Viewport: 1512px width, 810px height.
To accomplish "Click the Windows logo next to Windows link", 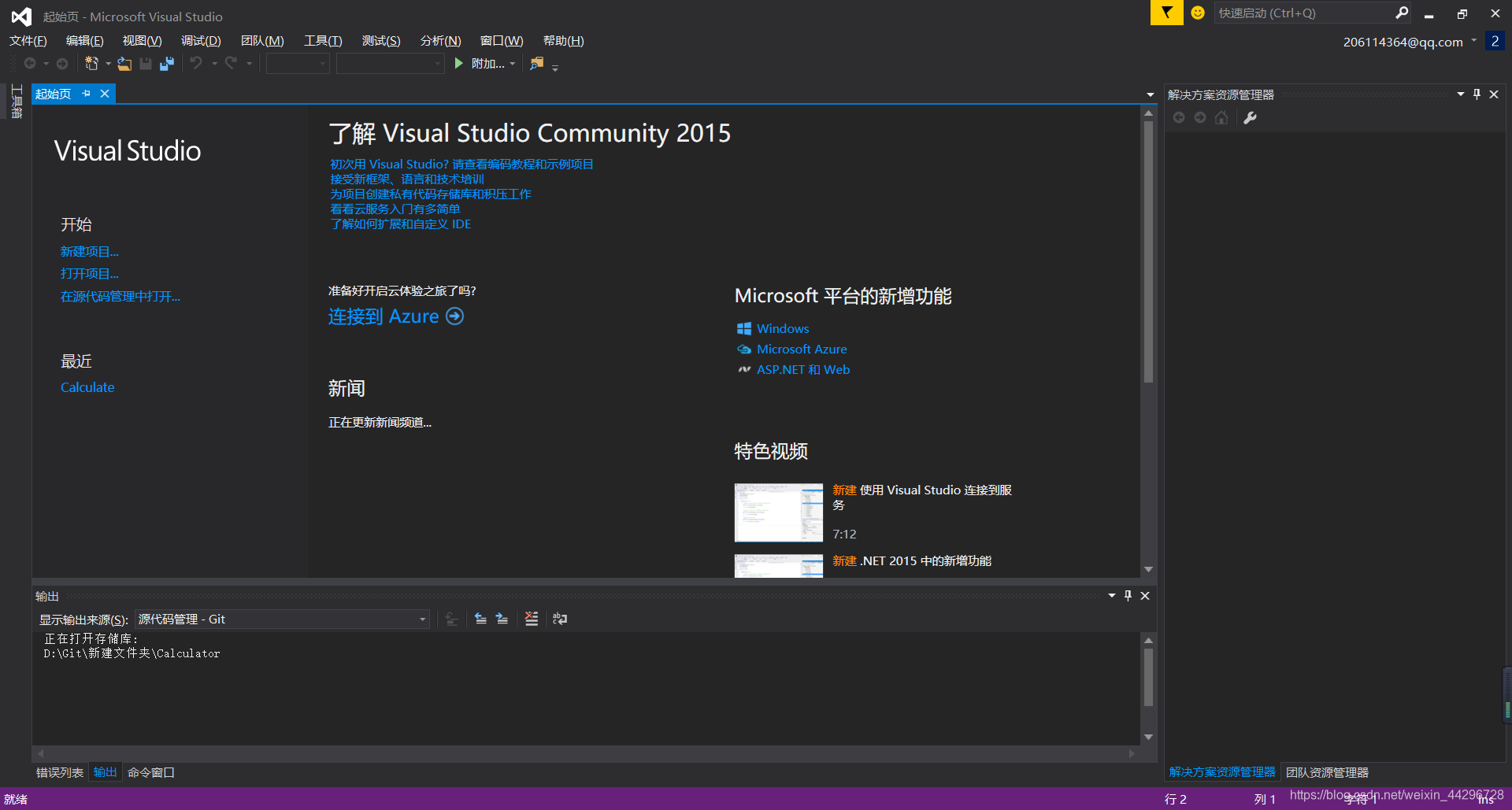I will [744, 328].
